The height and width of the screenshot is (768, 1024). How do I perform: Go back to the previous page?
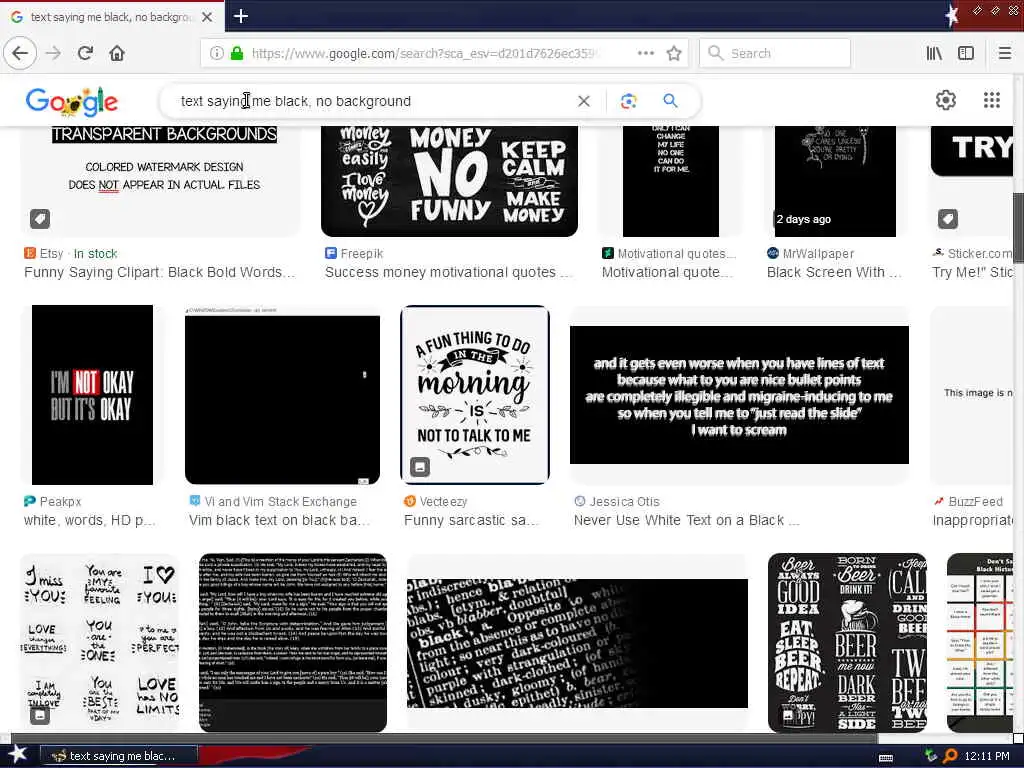point(20,53)
